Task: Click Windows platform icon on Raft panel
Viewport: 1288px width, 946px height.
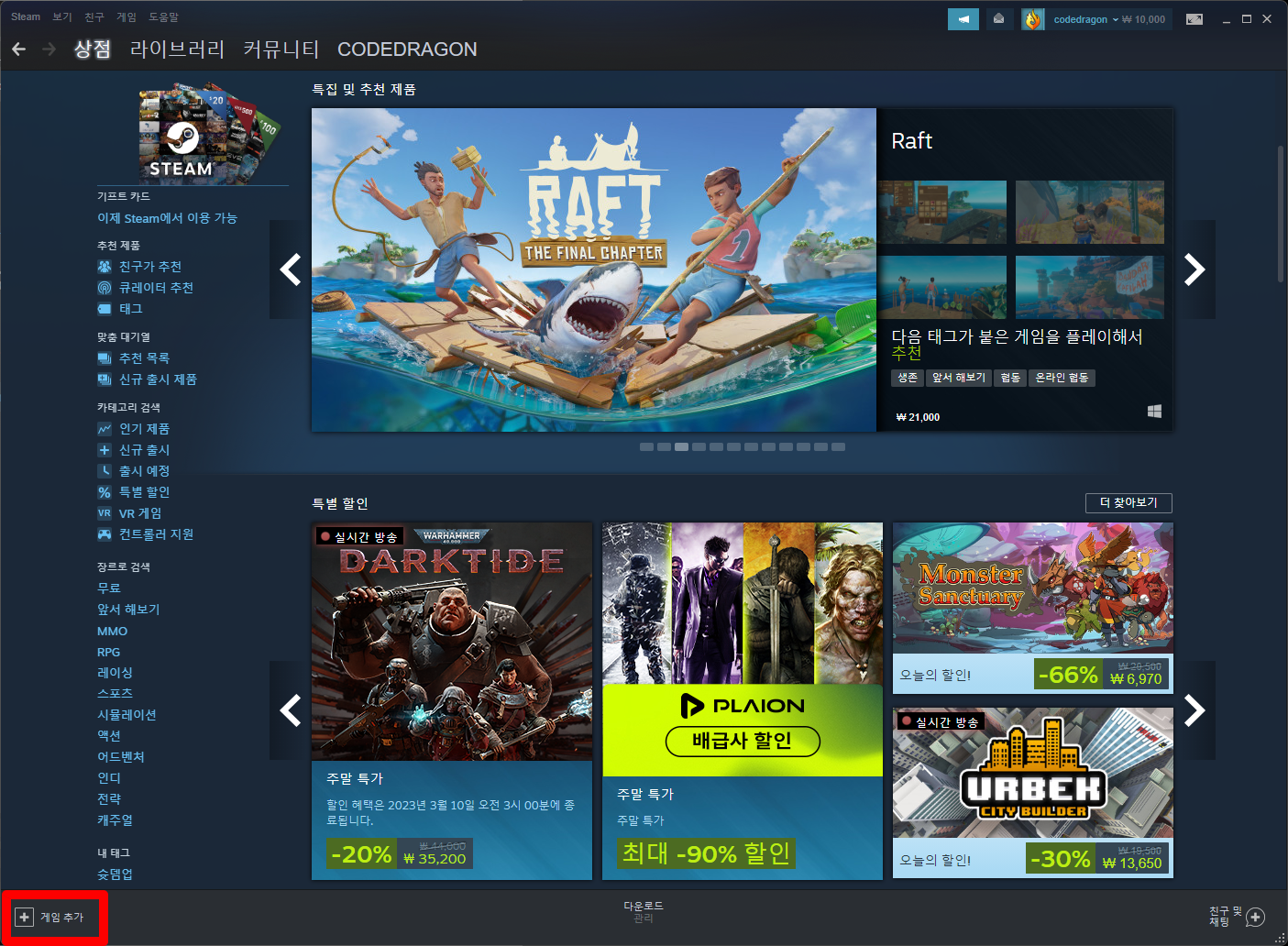Action: [1154, 412]
